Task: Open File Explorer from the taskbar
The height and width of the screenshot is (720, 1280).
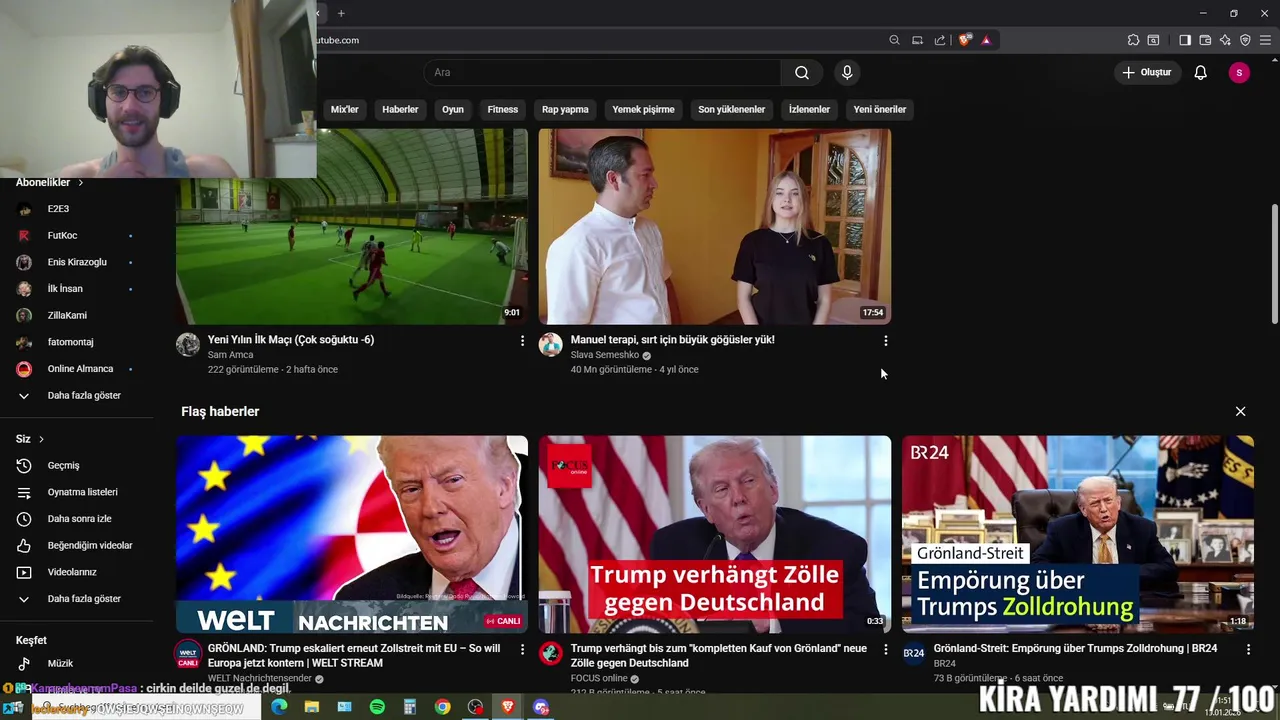Action: (312, 707)
